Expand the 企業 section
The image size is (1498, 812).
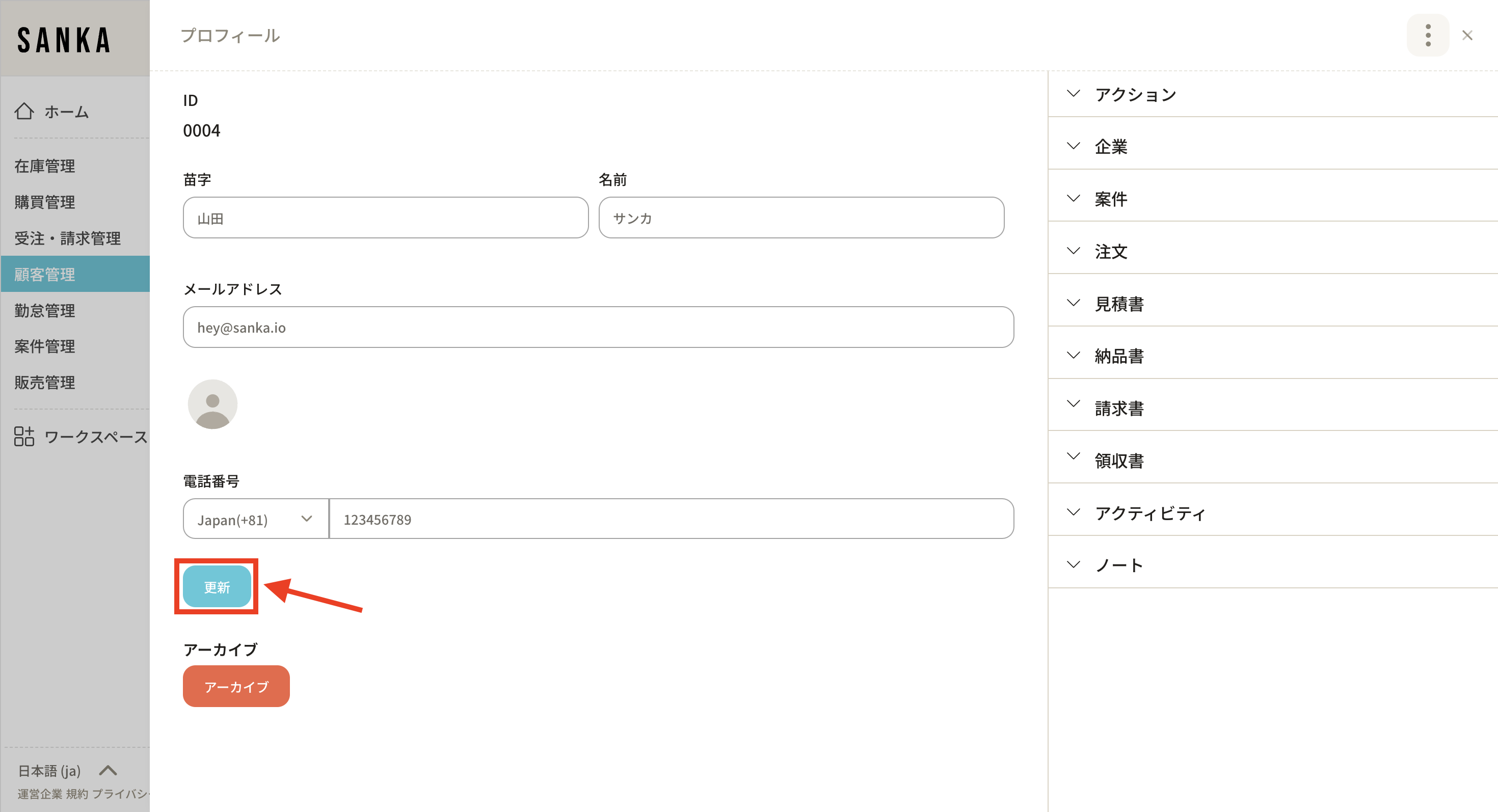click(x=1111, y=147)
